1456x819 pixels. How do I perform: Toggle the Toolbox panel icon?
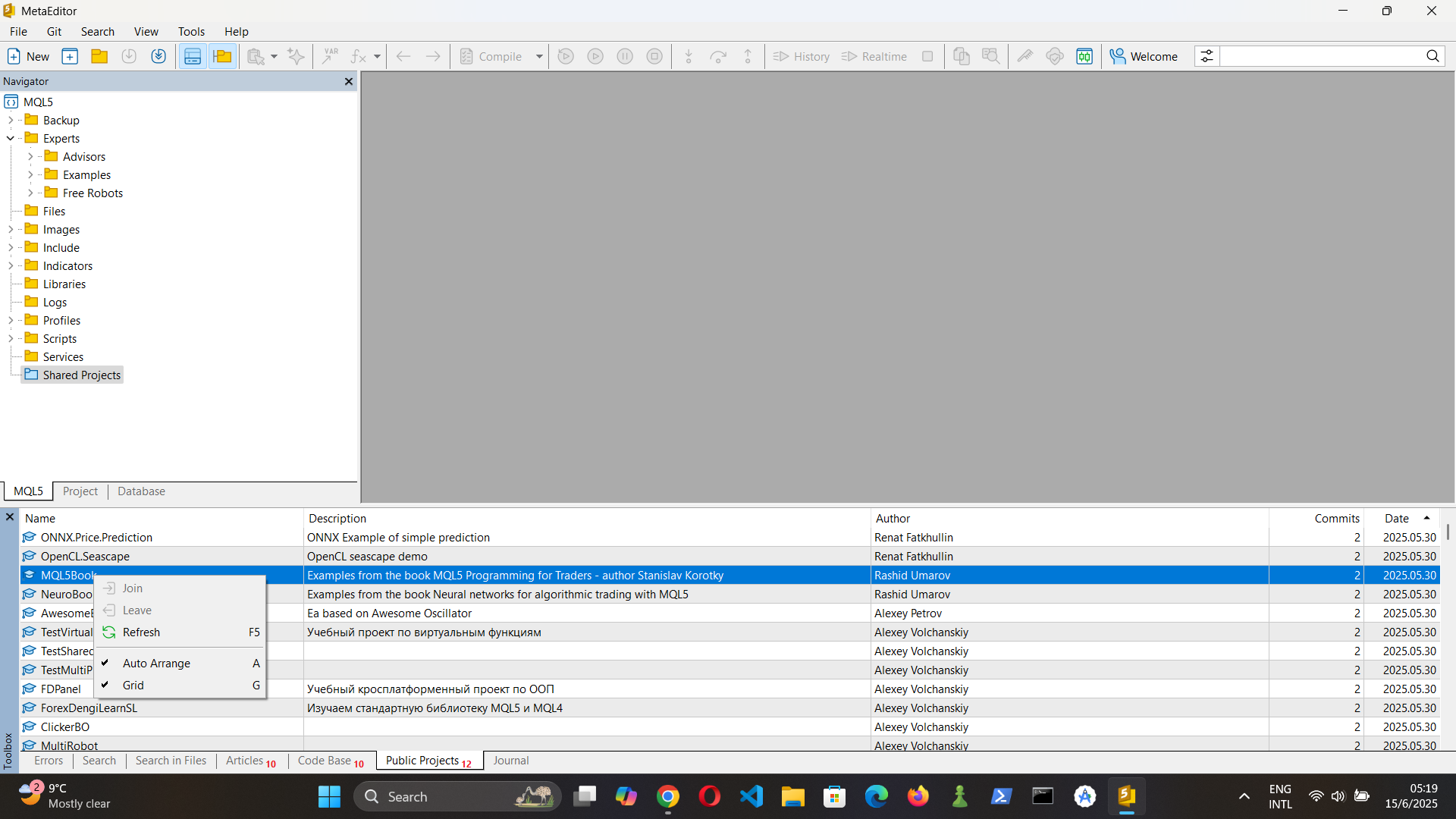click(x=193, y=56)
